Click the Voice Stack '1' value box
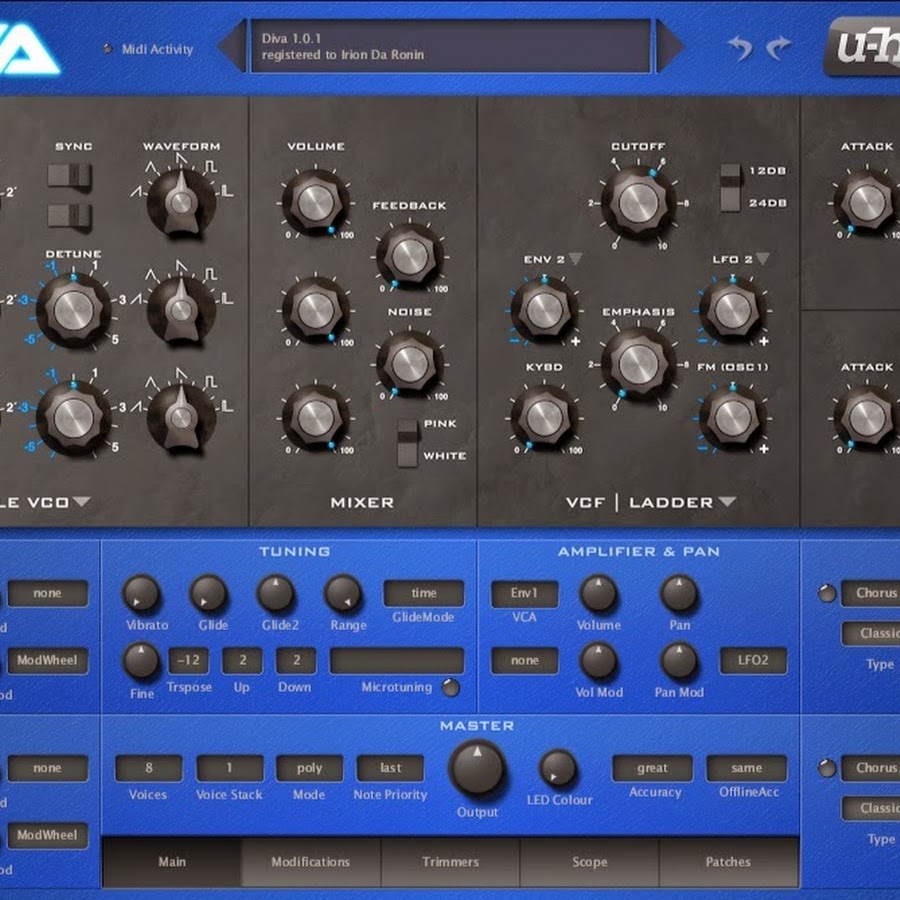Viewport: 900px width, 900px height. coord(230,768)
